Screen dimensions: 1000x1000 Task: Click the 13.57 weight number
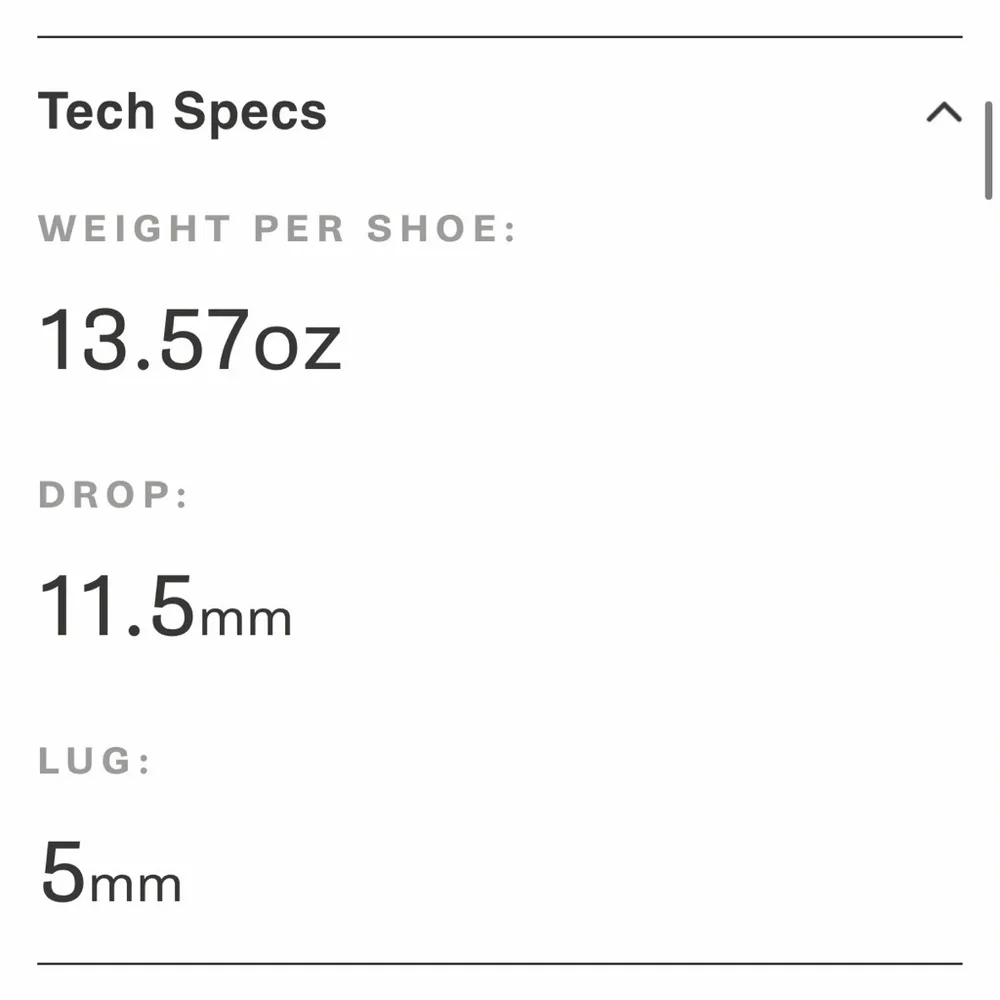click(144, 340)
